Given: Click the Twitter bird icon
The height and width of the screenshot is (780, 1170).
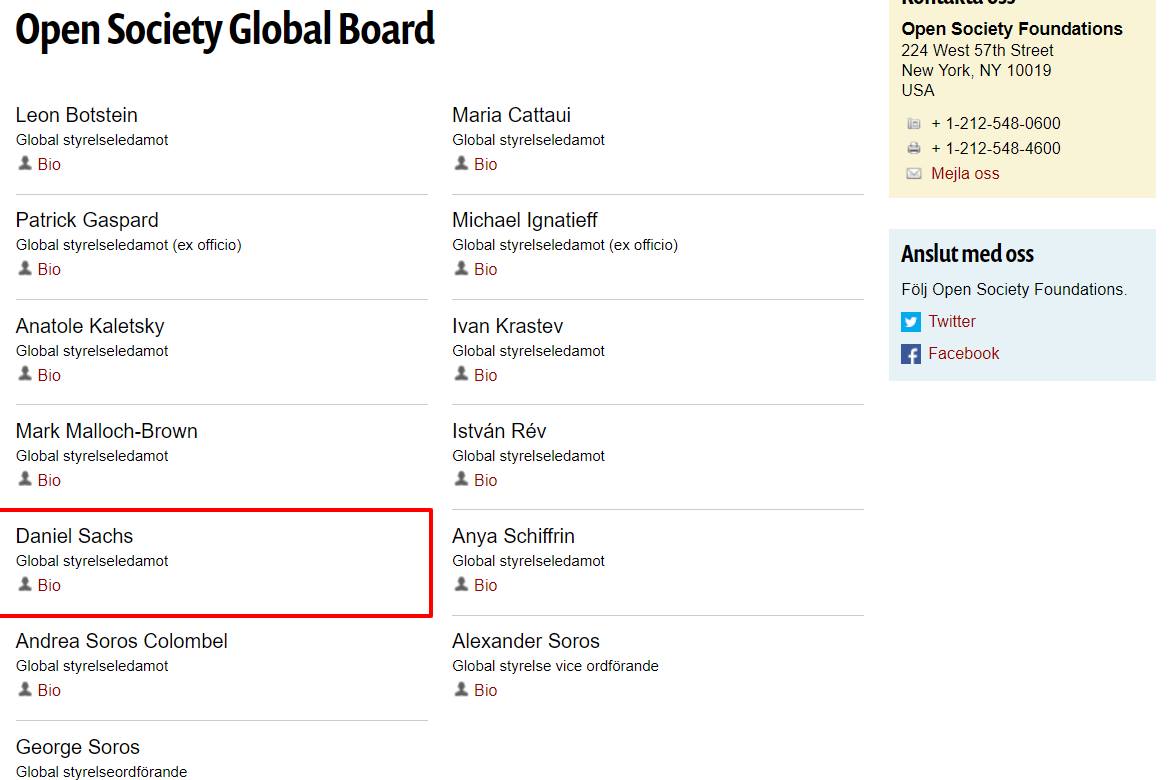Looking at the screenshot, I should pos(910,322).
